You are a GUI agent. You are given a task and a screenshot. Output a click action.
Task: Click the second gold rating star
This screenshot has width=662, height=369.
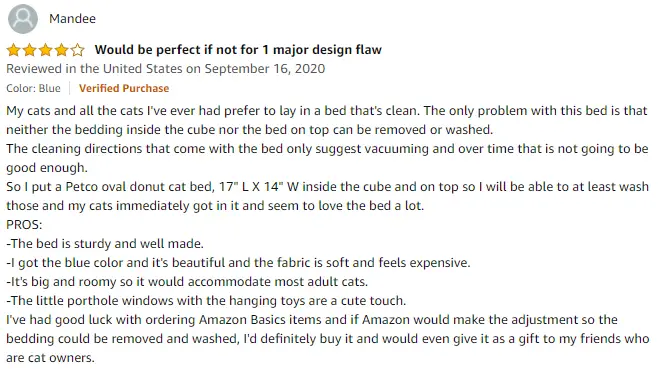click(x=30, y=50)
